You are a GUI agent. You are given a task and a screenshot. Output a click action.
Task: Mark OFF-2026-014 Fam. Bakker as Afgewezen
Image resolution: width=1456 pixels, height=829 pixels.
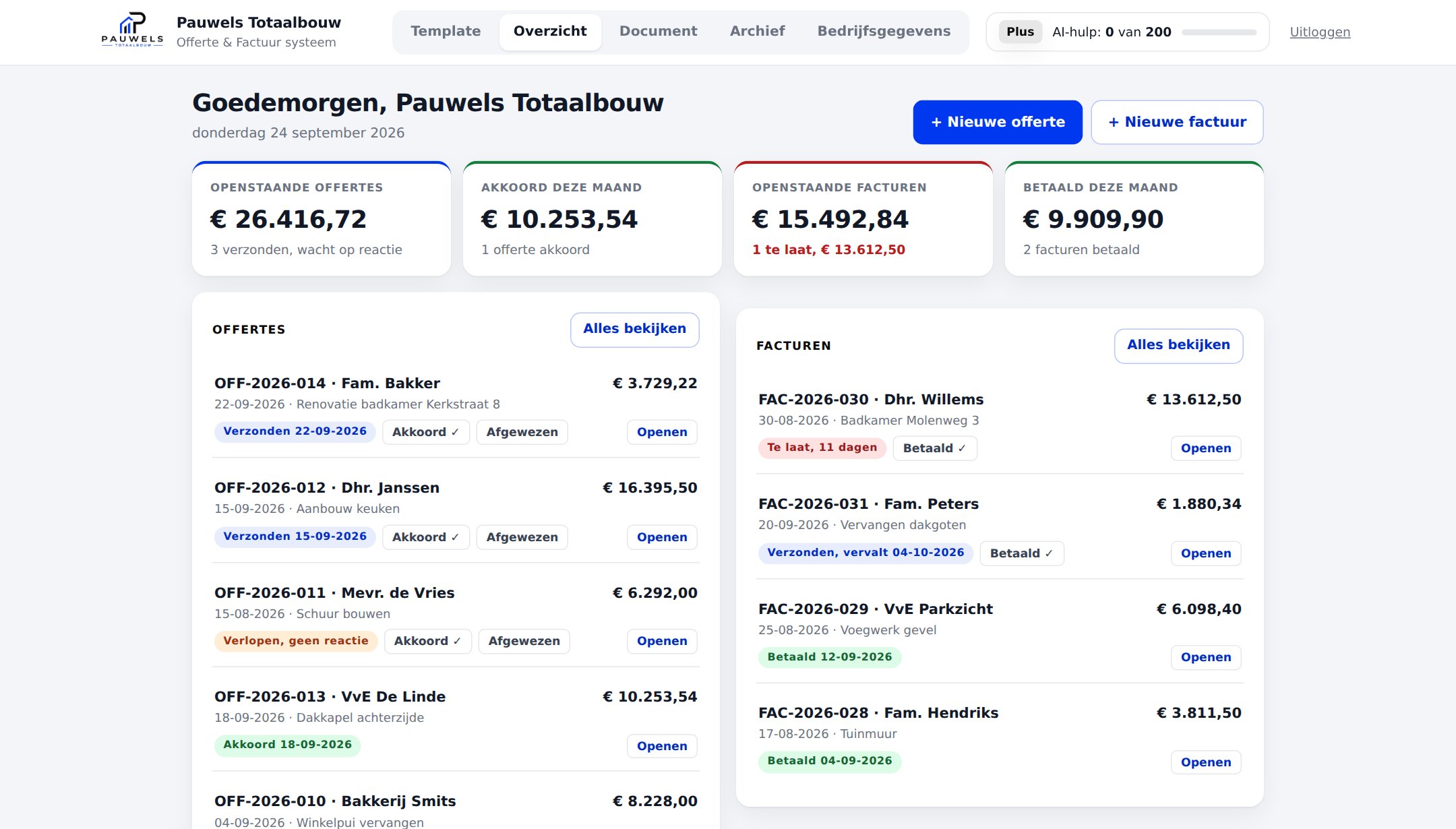pyautogui.click(x=522, y=432)
